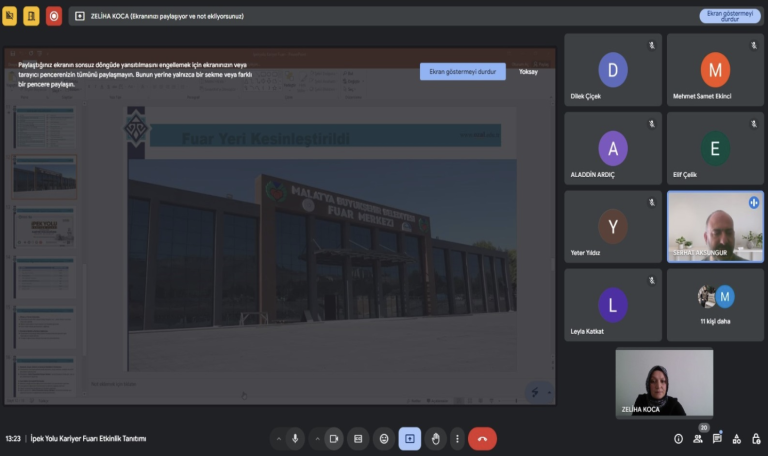Open host controls lock icon
This screenshot has width=768, height=456.
(755, 438)
